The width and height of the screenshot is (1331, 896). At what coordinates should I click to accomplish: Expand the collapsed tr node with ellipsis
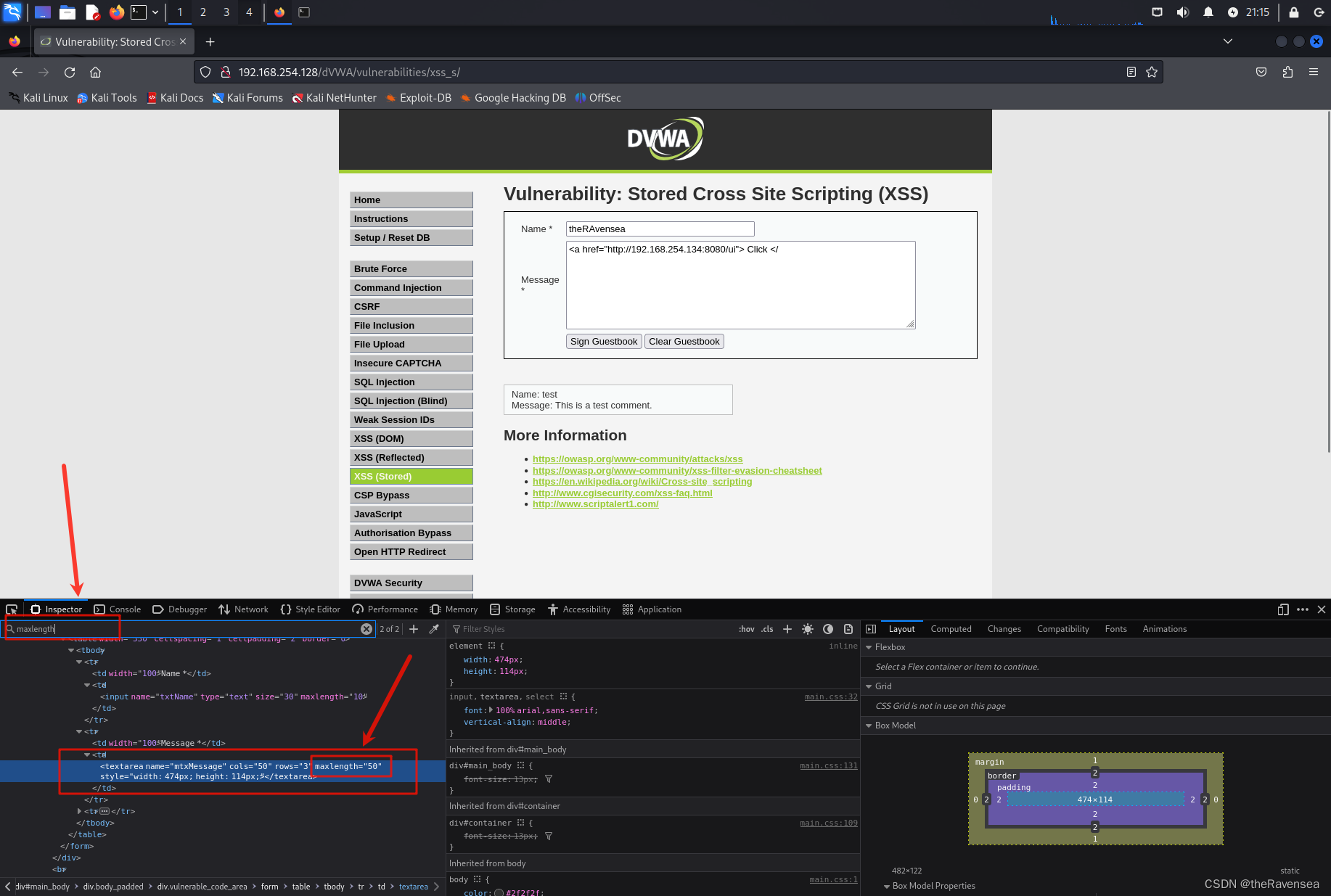[79, 812]
